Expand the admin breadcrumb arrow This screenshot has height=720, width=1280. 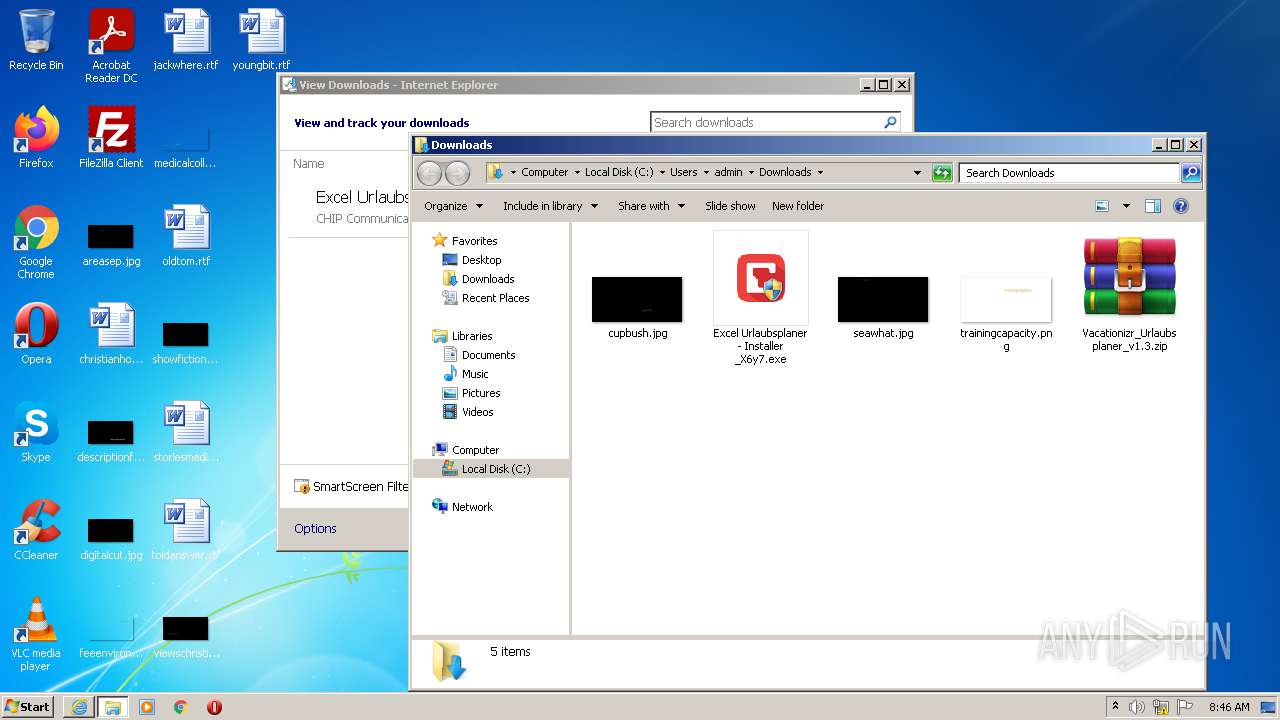pos(751,173)
